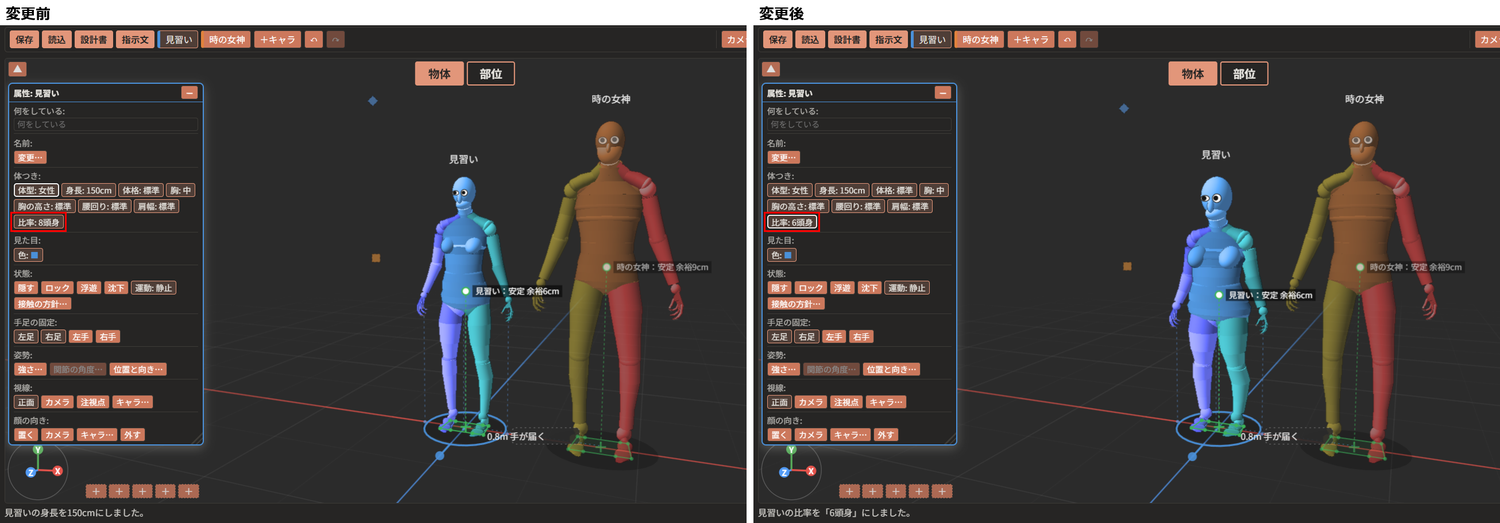
Task: Collapse panels with the up-triangle button in 変更後
Action: (x=771, y=69)
